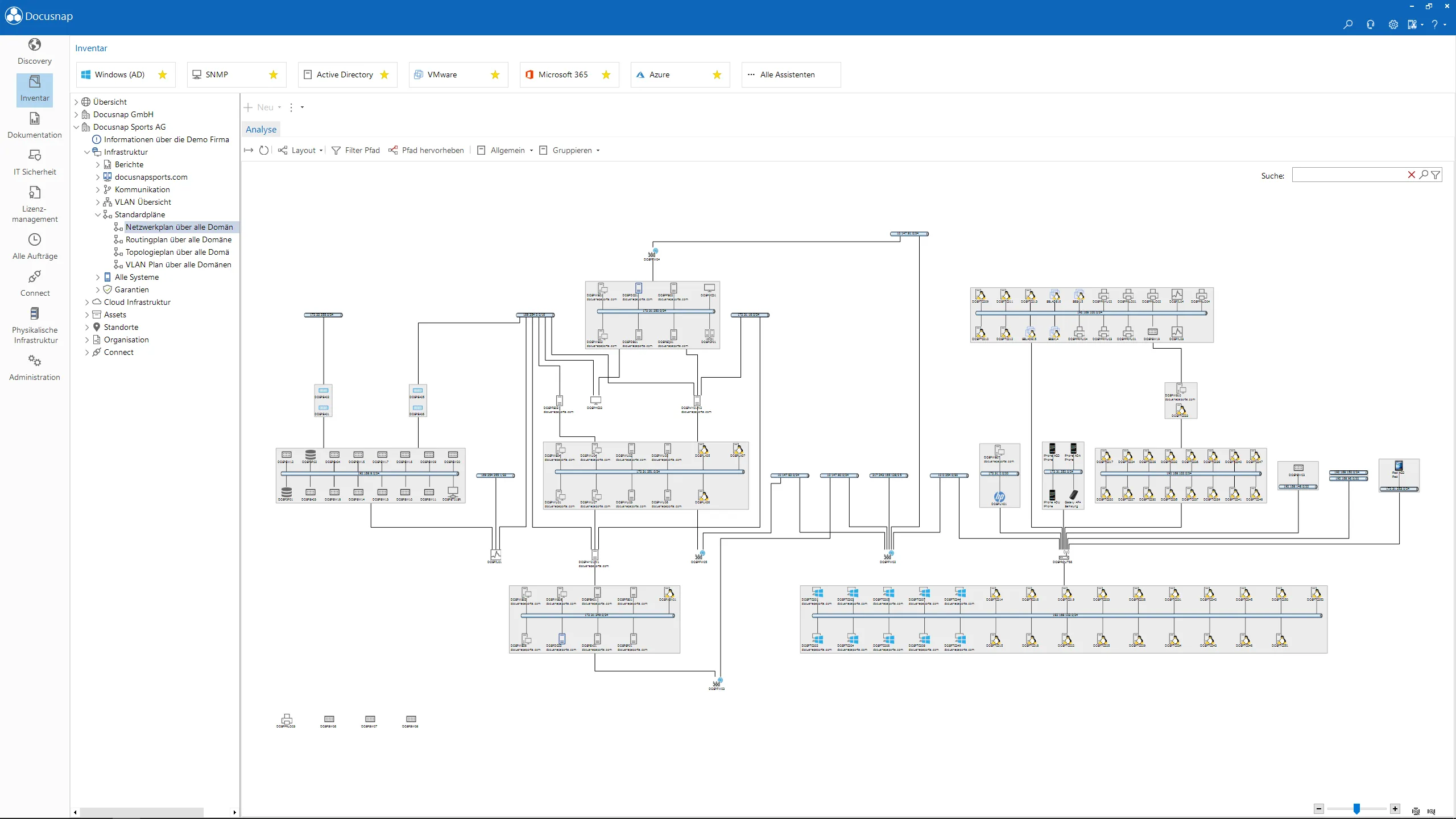Open the Gruppieren dropdown
This screenshot has width=1456, height=819.
pyautogui.click(x=569, y=150)
